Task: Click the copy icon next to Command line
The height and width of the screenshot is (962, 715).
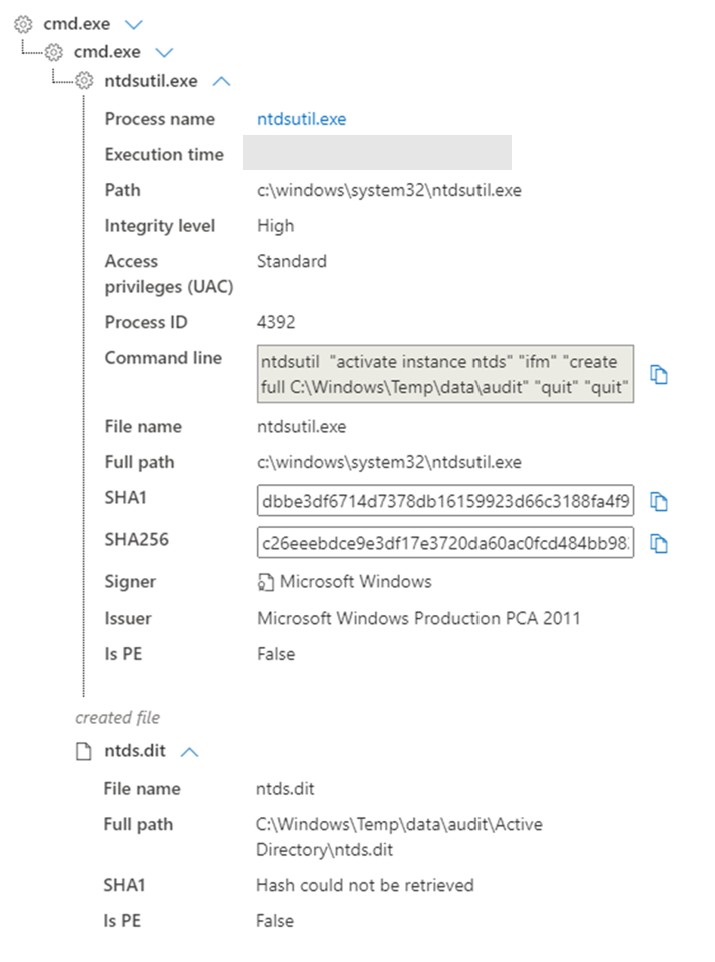Action: click(658, 374)
